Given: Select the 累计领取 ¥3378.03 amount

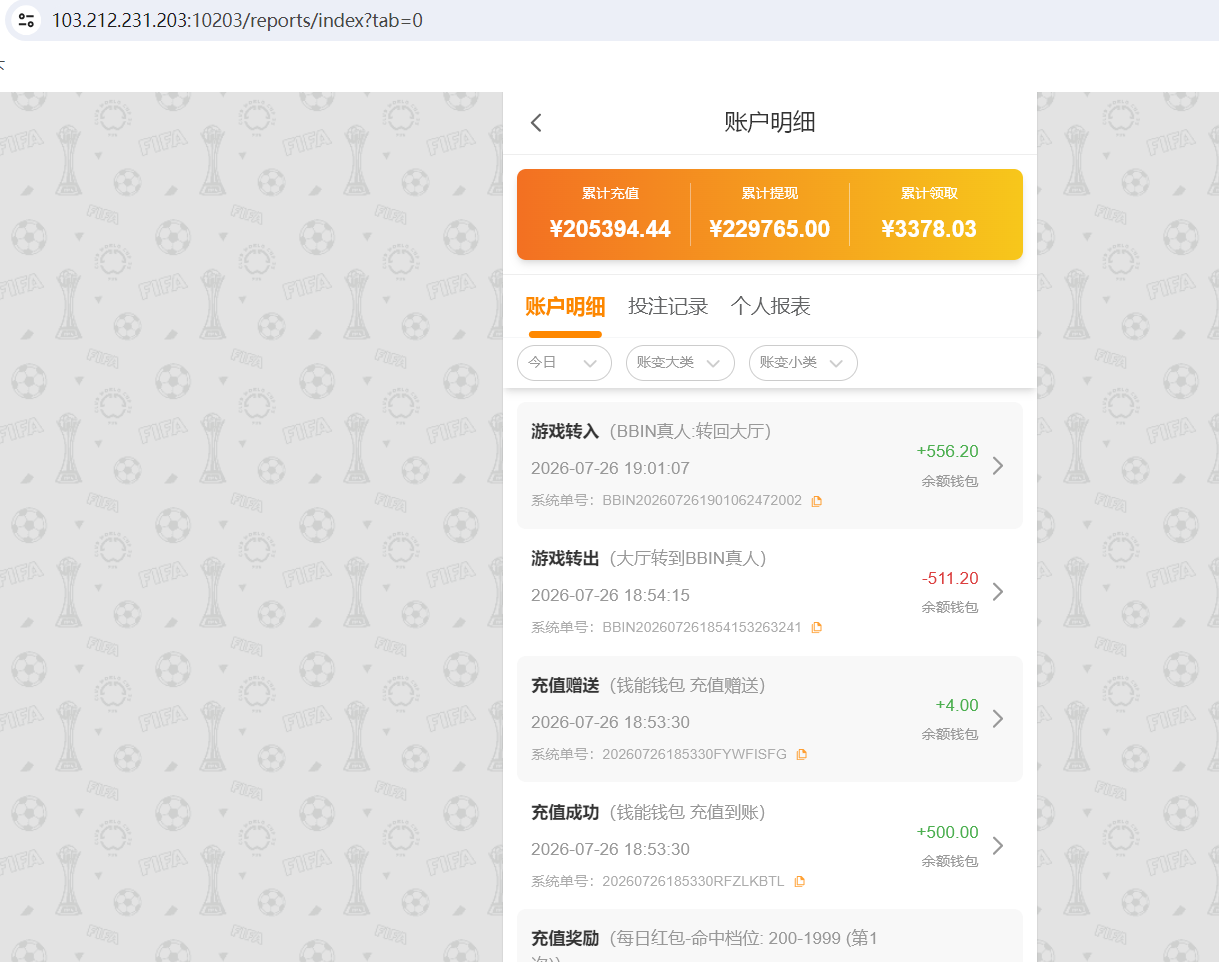Looking at the screenshot, I should click(929, 229).
